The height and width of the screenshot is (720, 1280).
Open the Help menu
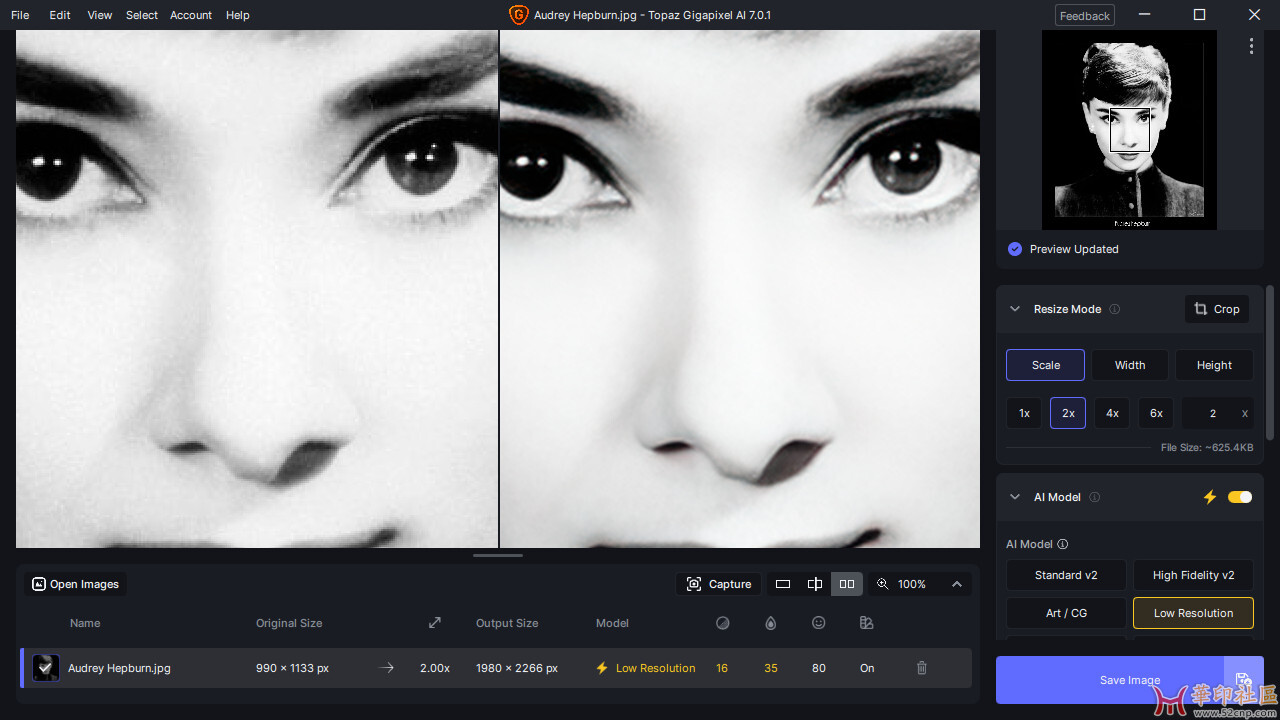(238, 15)
